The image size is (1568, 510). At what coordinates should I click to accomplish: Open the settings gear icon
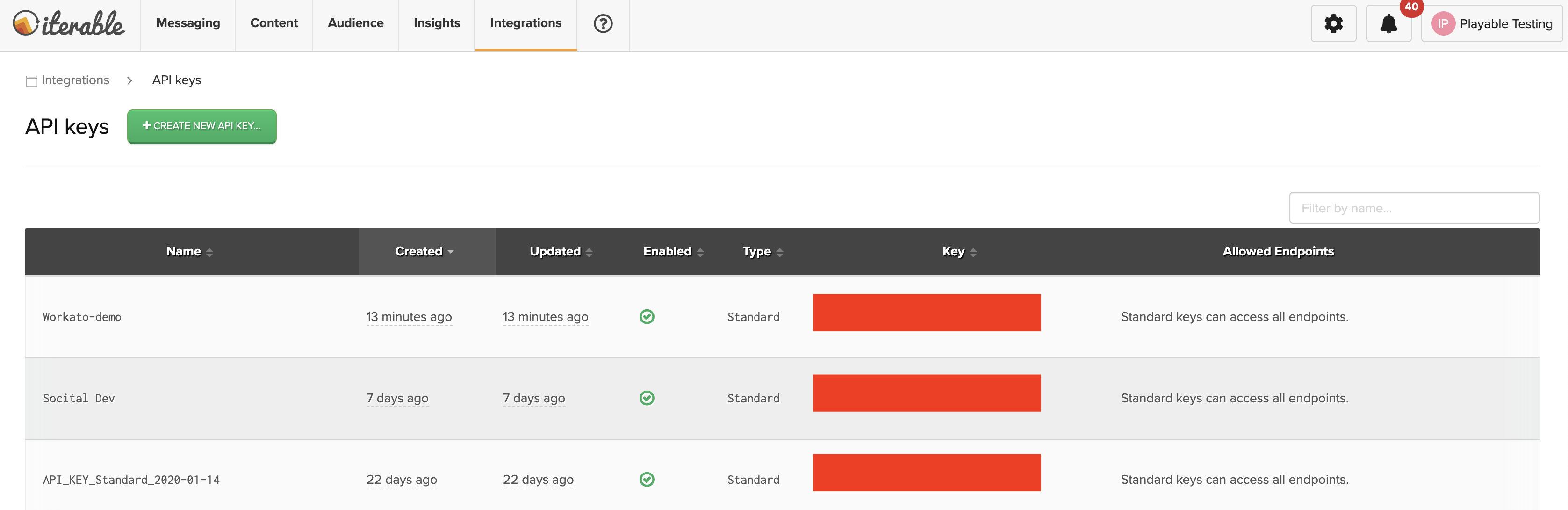(x=1333, y=23)
